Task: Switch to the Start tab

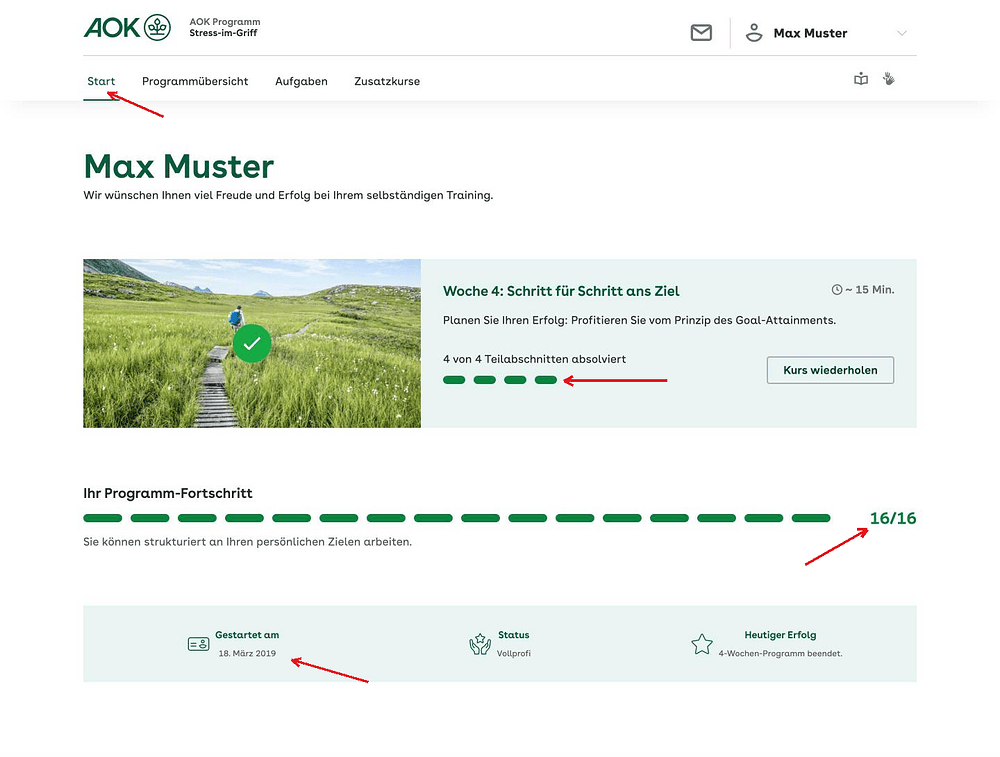Action: pos(101,81)
